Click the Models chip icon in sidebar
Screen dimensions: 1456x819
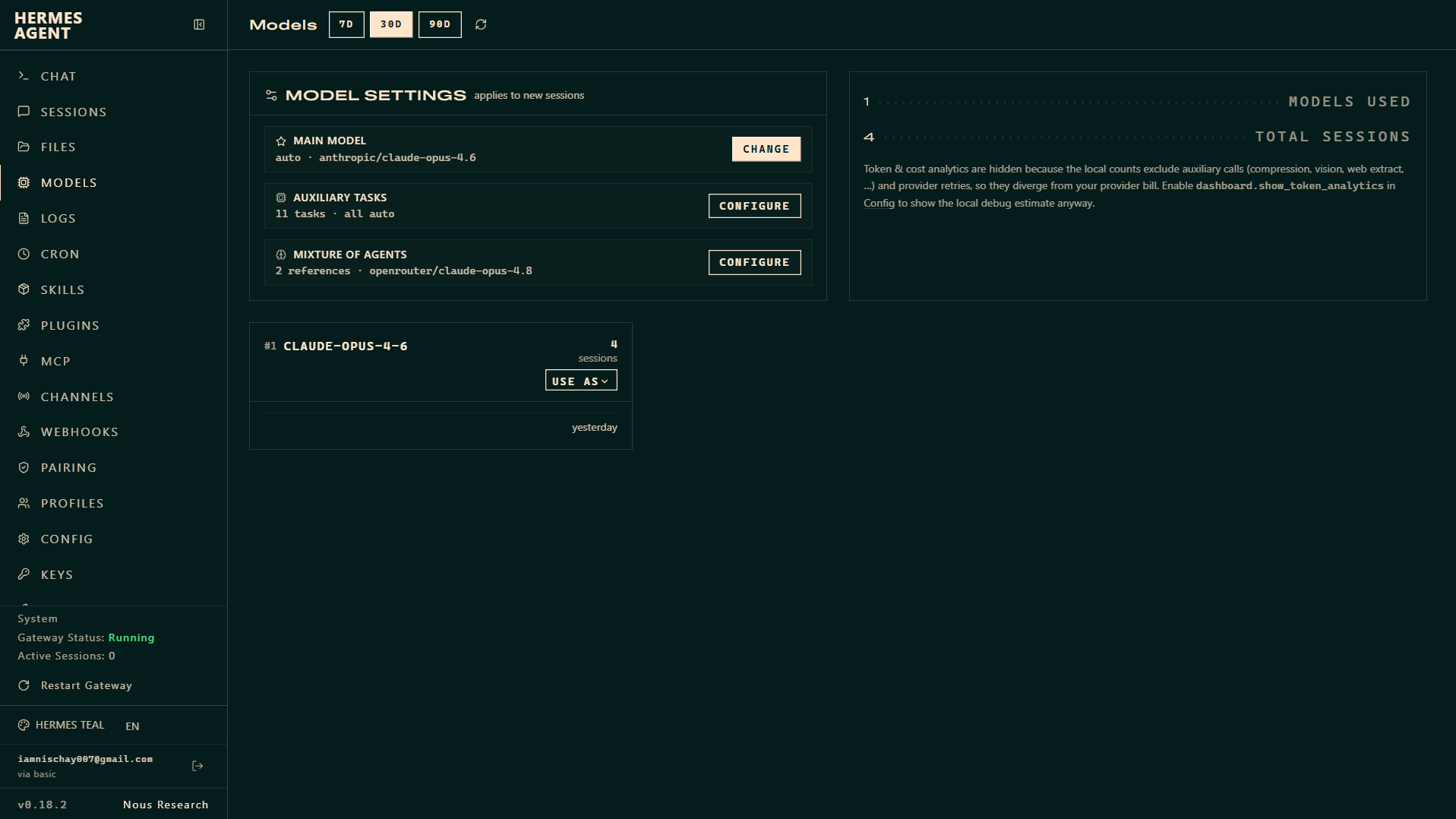point(24,182)
